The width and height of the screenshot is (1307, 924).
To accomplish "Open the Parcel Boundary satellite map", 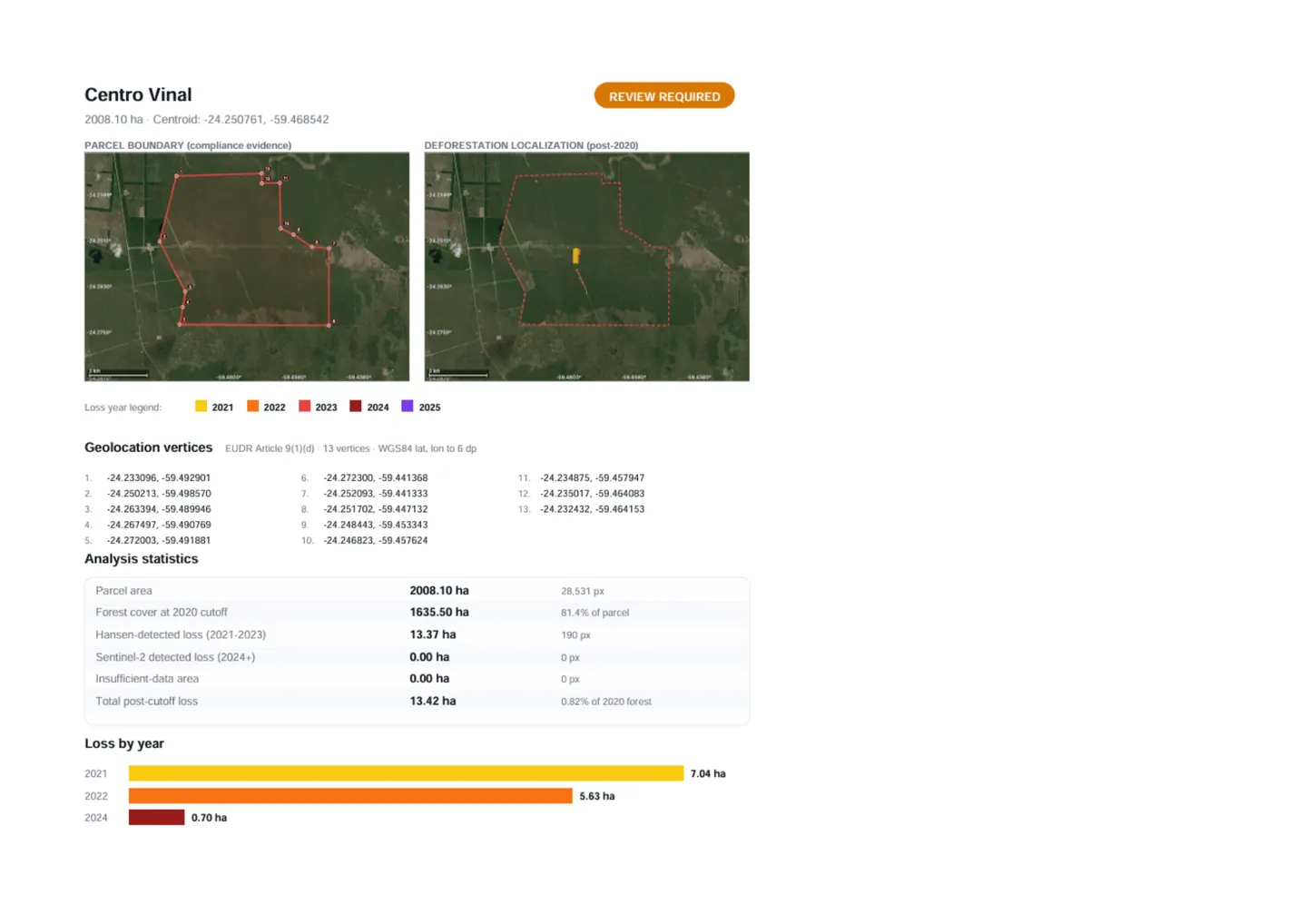I will pyautogui.click(x=247, y=267).
